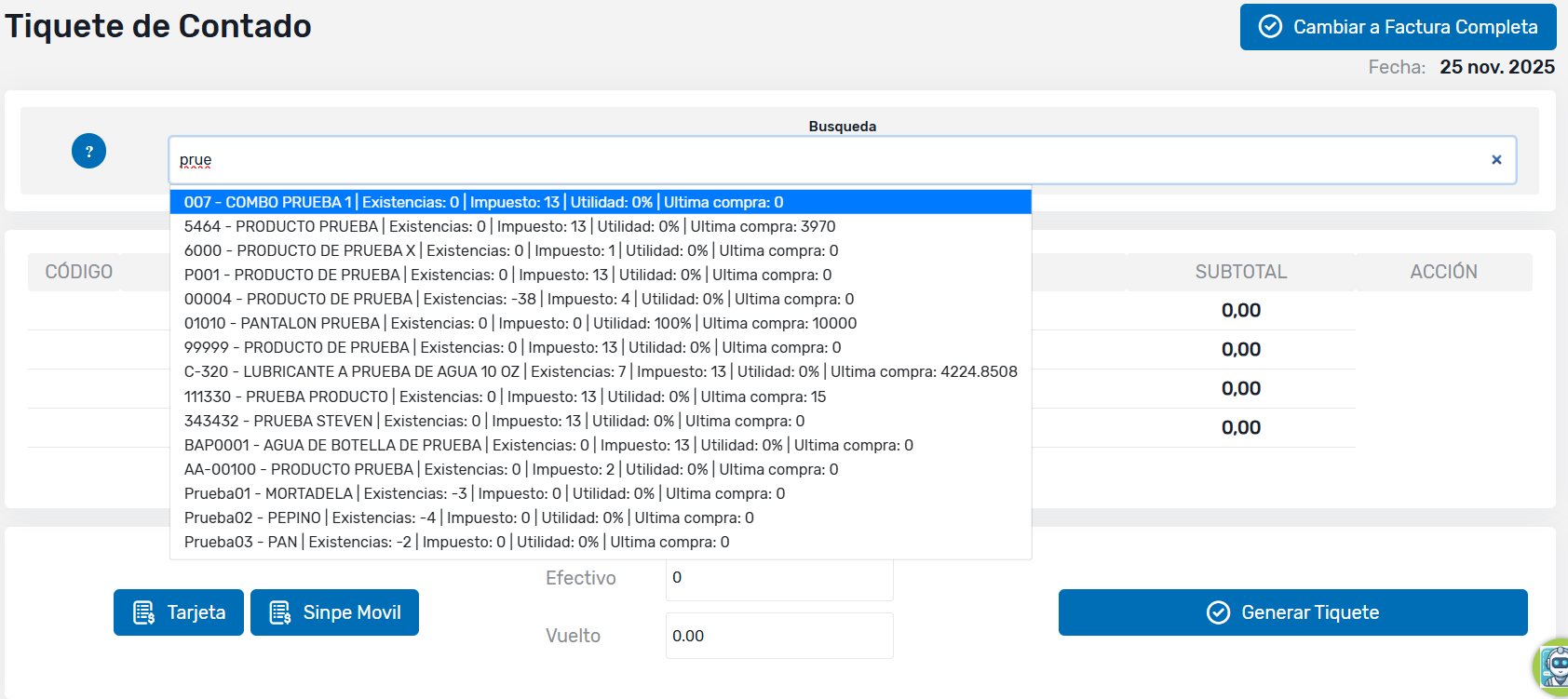
Task: Pick the Prueba03 - PAN entry
Action: coord(456,542)
